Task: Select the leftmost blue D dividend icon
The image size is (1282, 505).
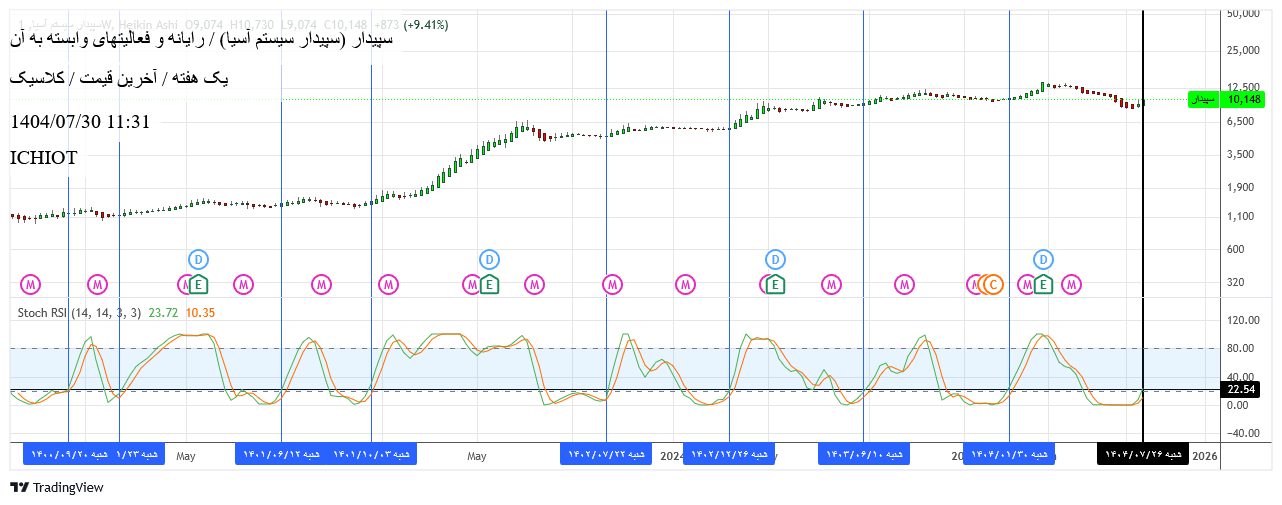Action: (198, 260)
